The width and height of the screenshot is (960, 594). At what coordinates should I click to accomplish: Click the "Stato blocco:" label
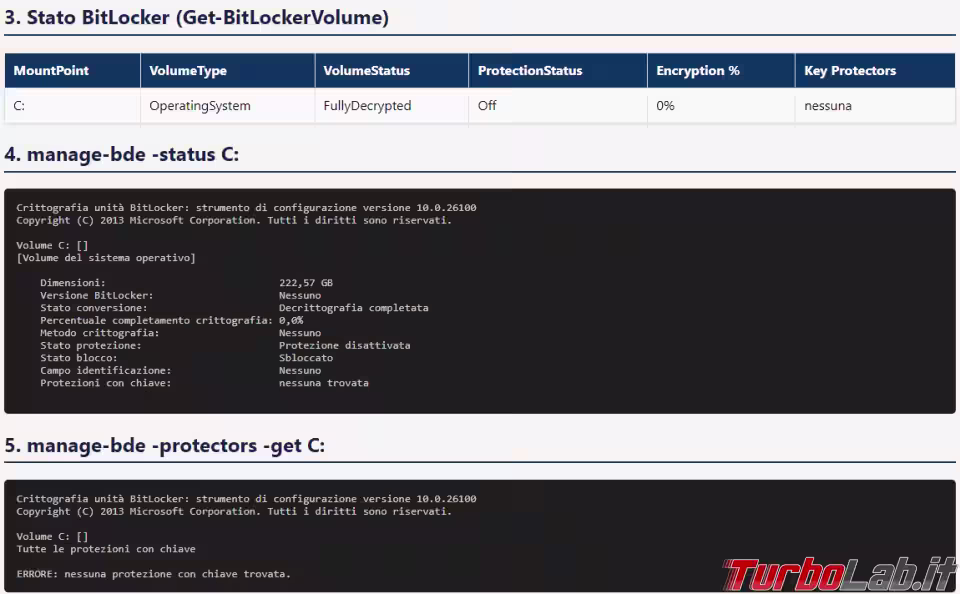[x=79, y=358]
